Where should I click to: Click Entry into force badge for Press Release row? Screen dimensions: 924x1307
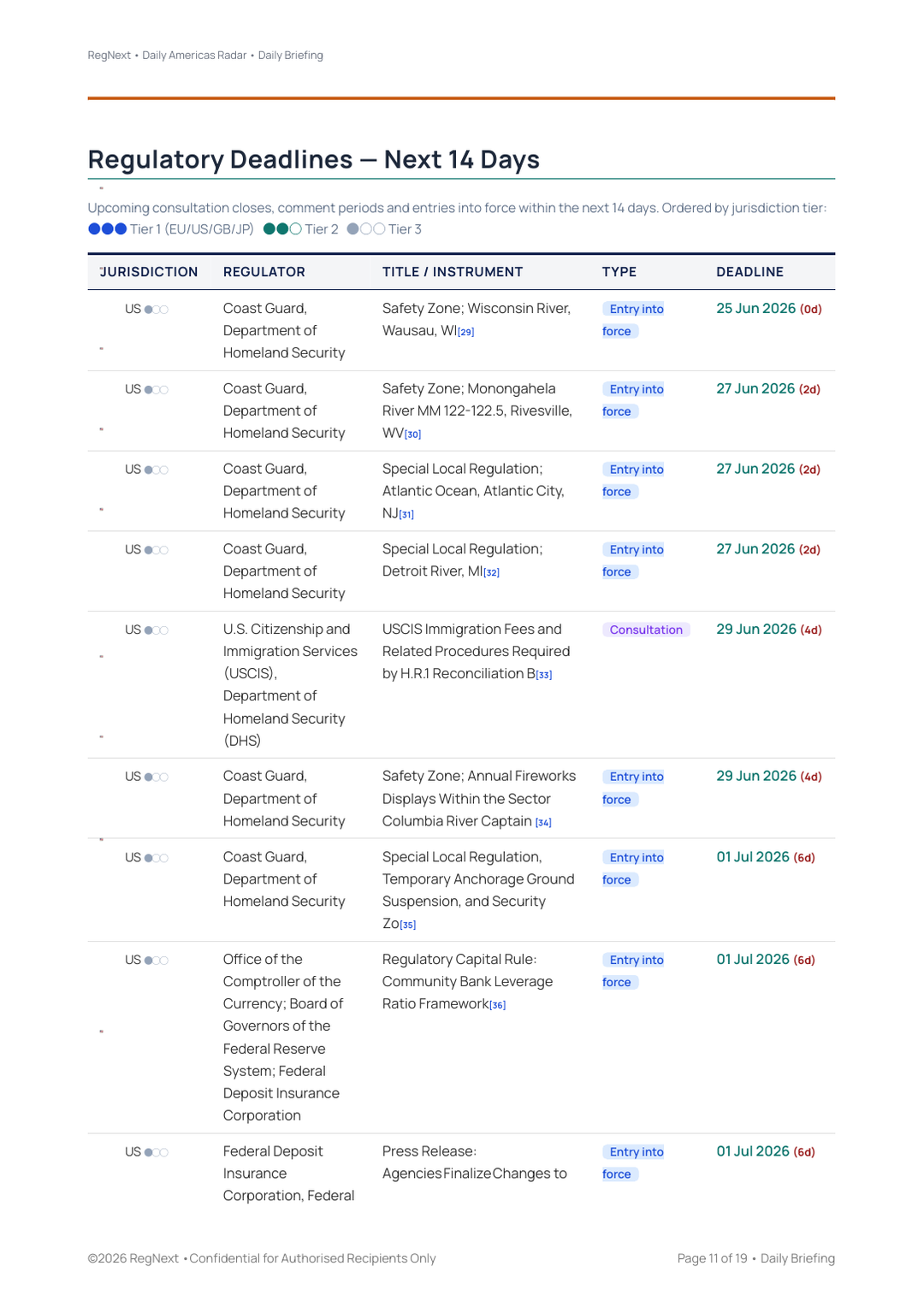[635, 1162]
